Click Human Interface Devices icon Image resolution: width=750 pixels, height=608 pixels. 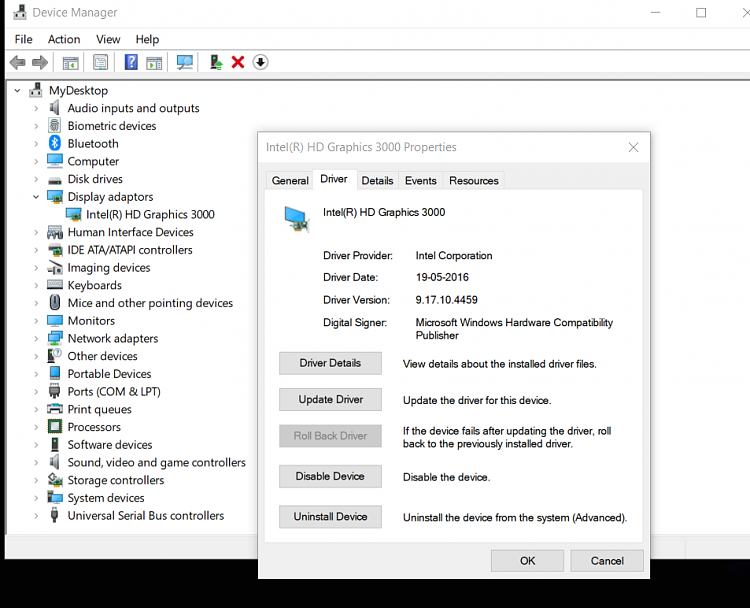(55, 232)
